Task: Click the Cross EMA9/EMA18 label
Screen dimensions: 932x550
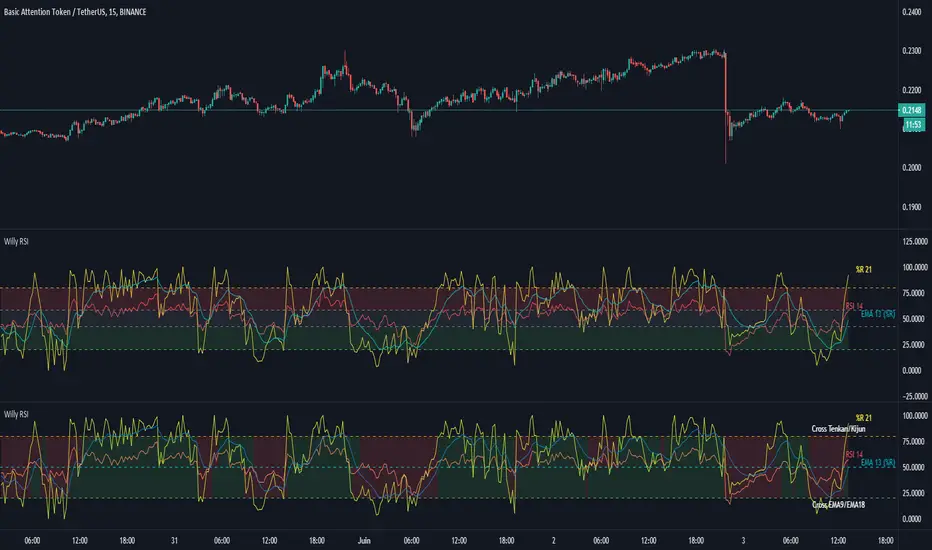Action: click(838, 505)
